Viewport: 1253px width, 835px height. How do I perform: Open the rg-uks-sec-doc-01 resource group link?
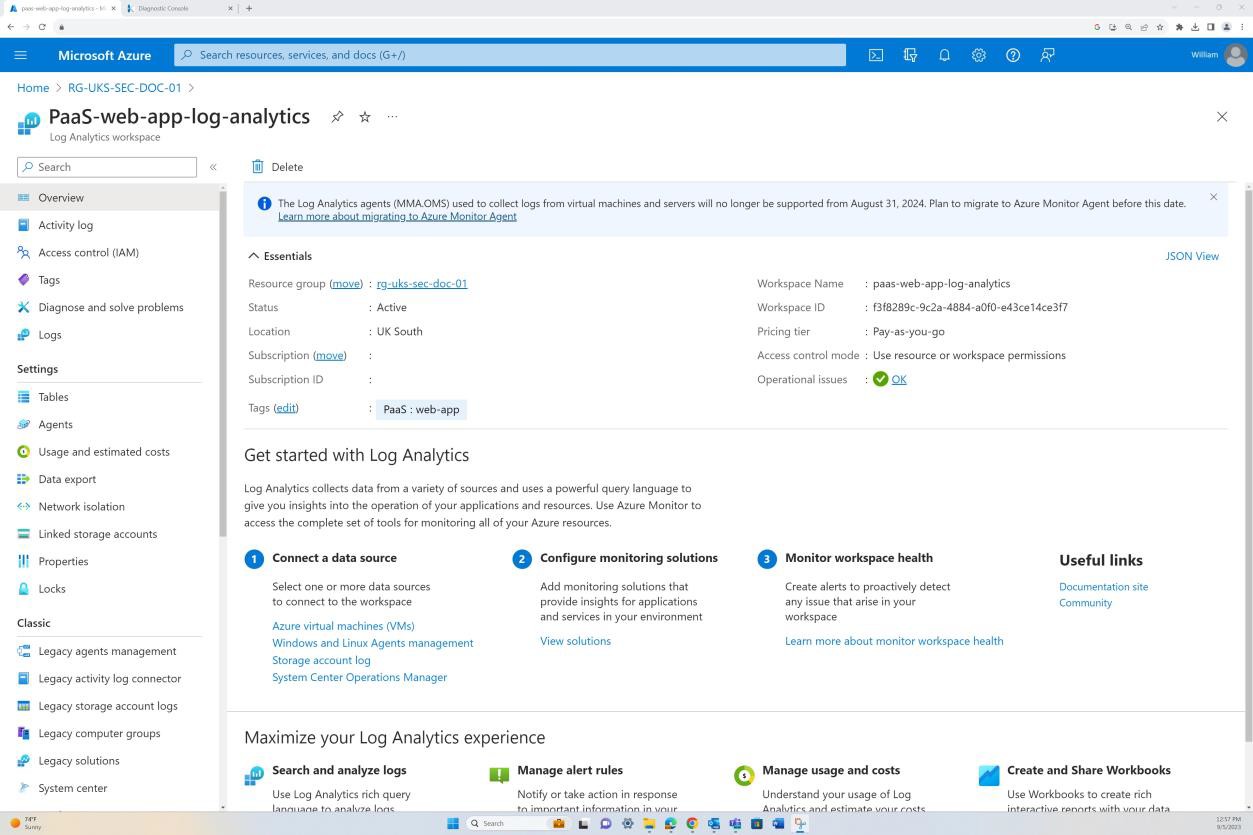click(421, 283)
